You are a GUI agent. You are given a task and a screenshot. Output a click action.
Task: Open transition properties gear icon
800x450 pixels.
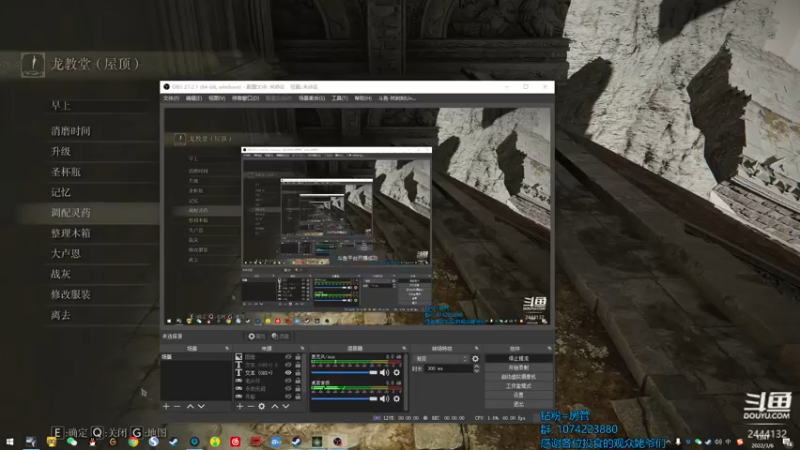tap(476, 359)
